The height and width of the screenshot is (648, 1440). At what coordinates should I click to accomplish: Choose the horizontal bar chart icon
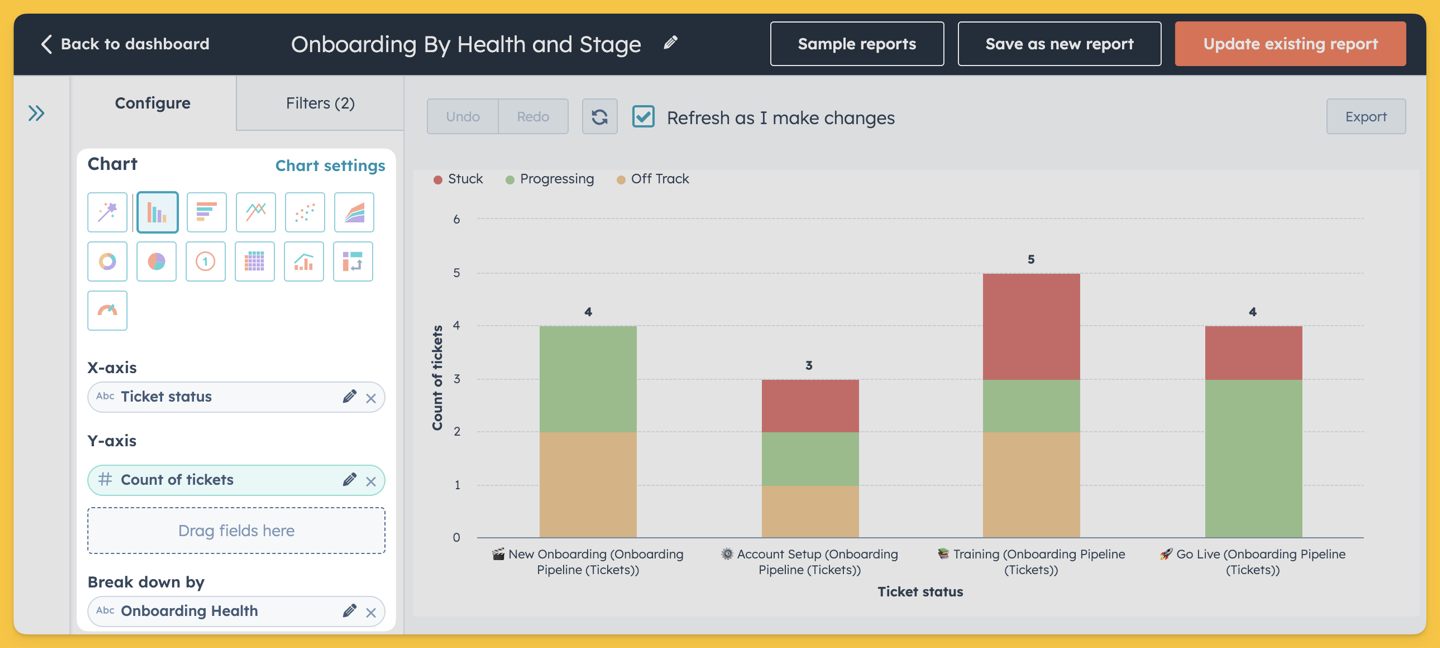pyautogui.click(x=206, y=212)
